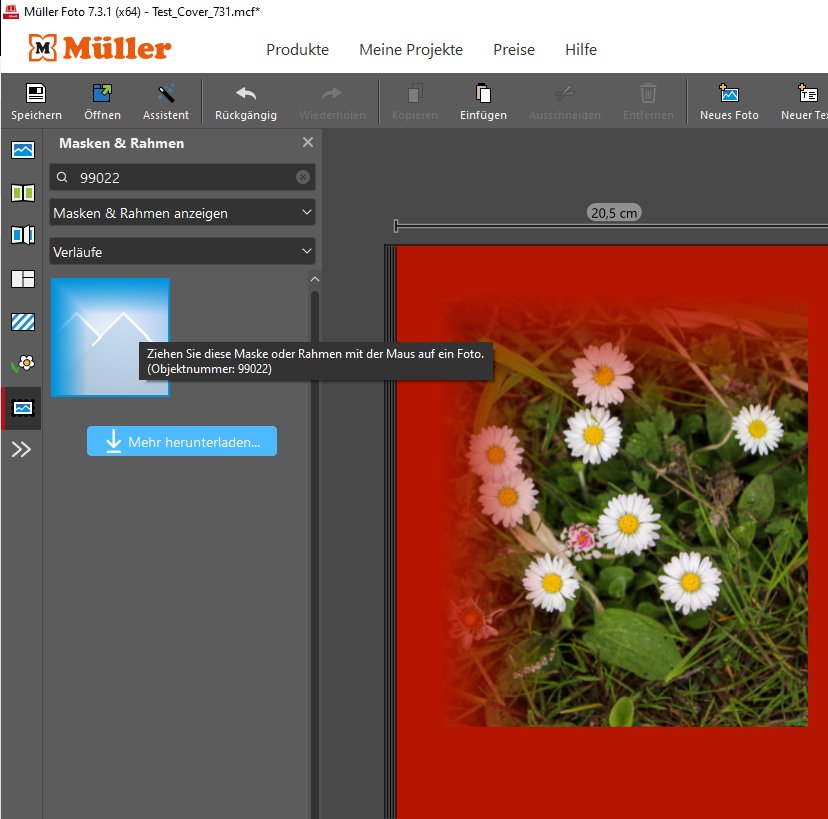Paste using the Einfügen icon
The width and height of the screenshot is (828, 819).
pyautogui.click(x=483, y=101)
